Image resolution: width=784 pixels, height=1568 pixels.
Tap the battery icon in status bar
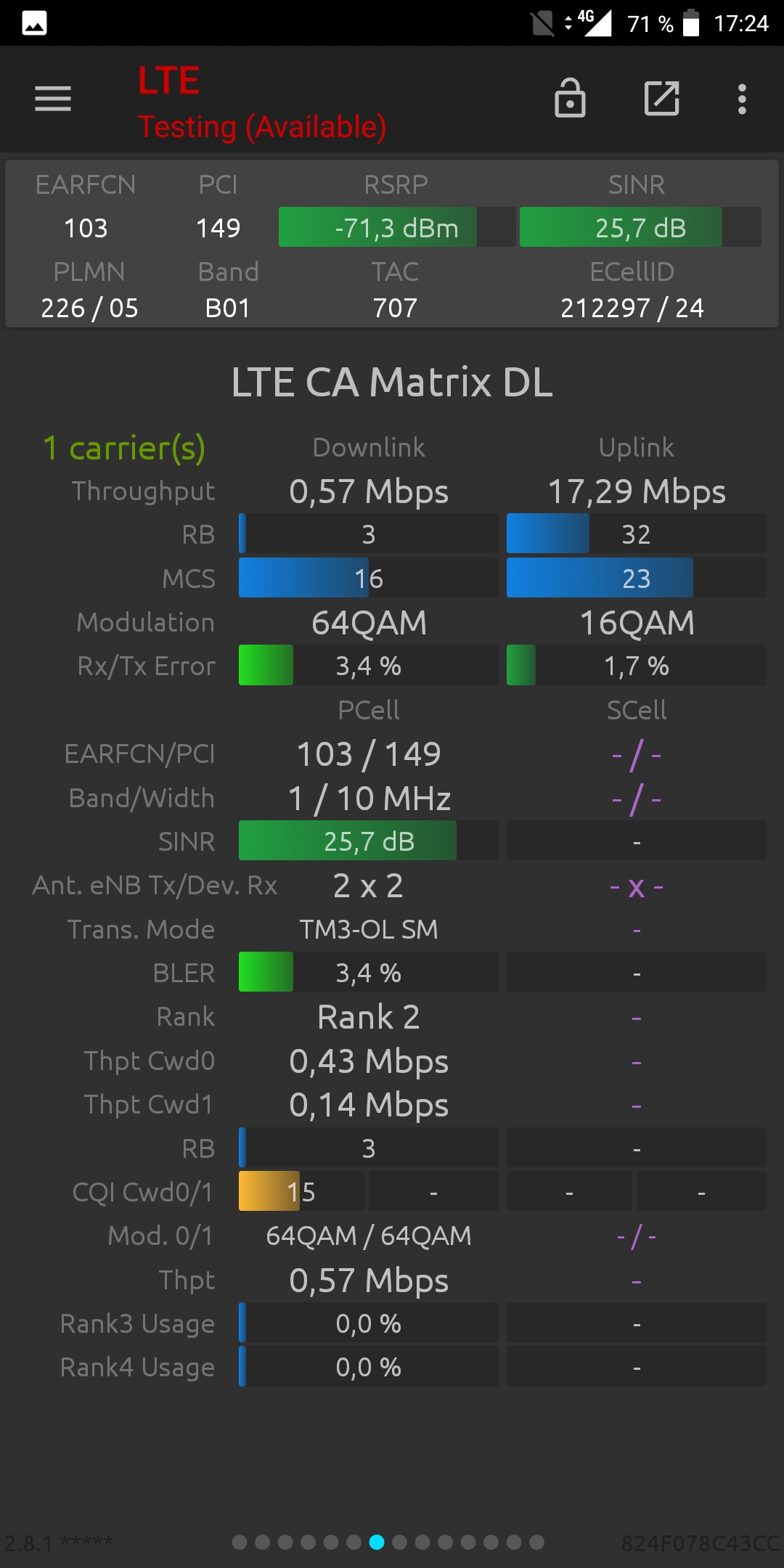(x=691, y=23)
